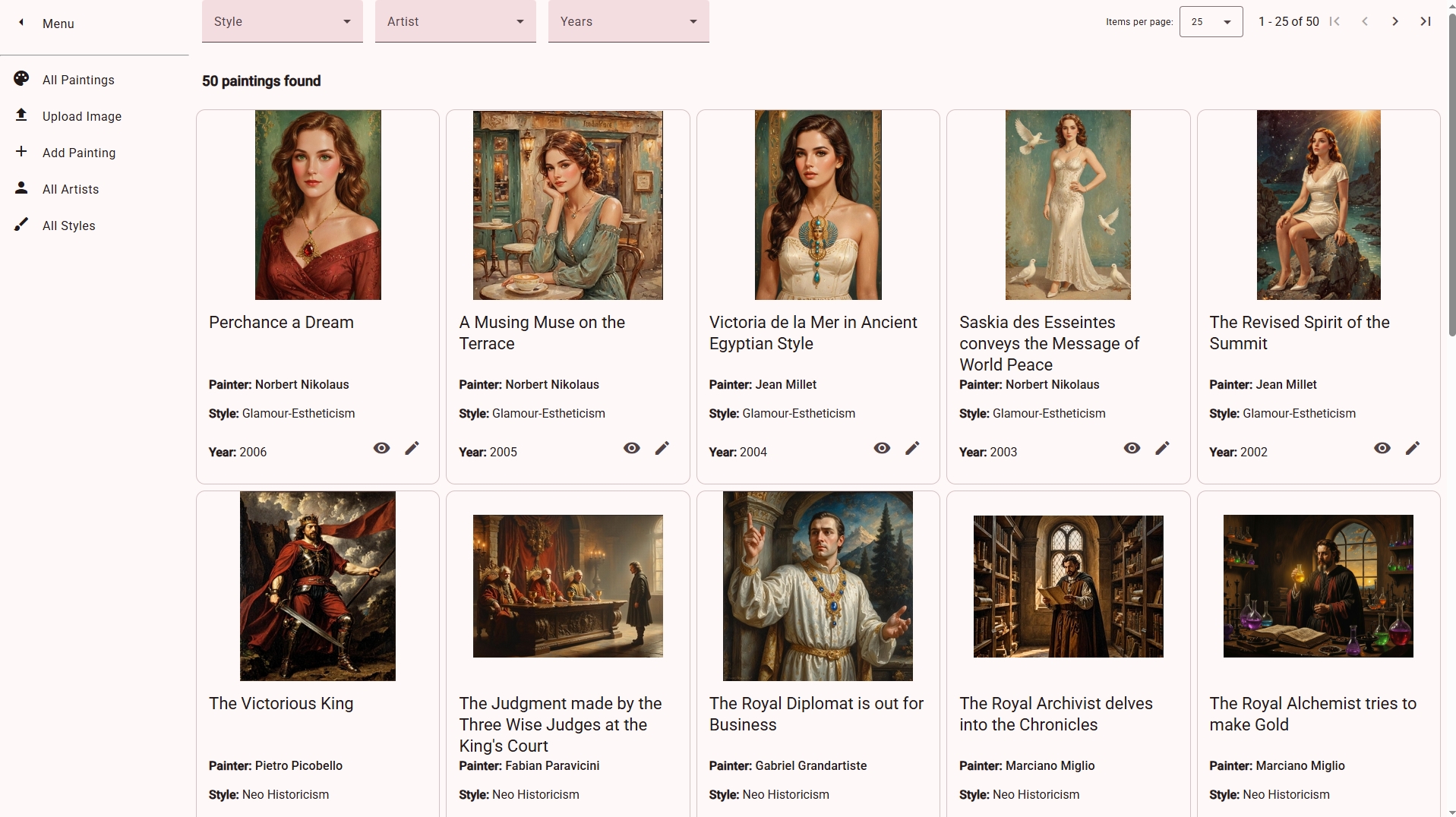
Task: Edit A Musing Muse on the Terrace
Action: coord(662,449)
